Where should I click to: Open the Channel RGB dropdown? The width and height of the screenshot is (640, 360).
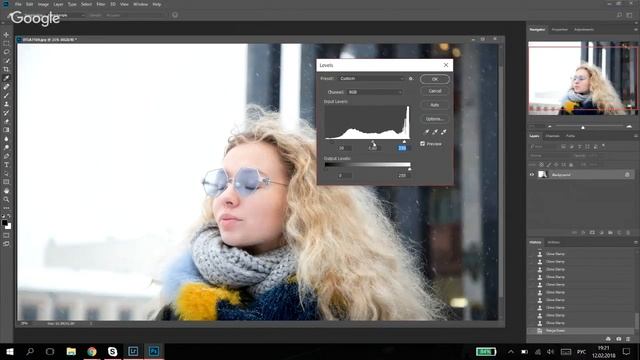tap(375, 92)
